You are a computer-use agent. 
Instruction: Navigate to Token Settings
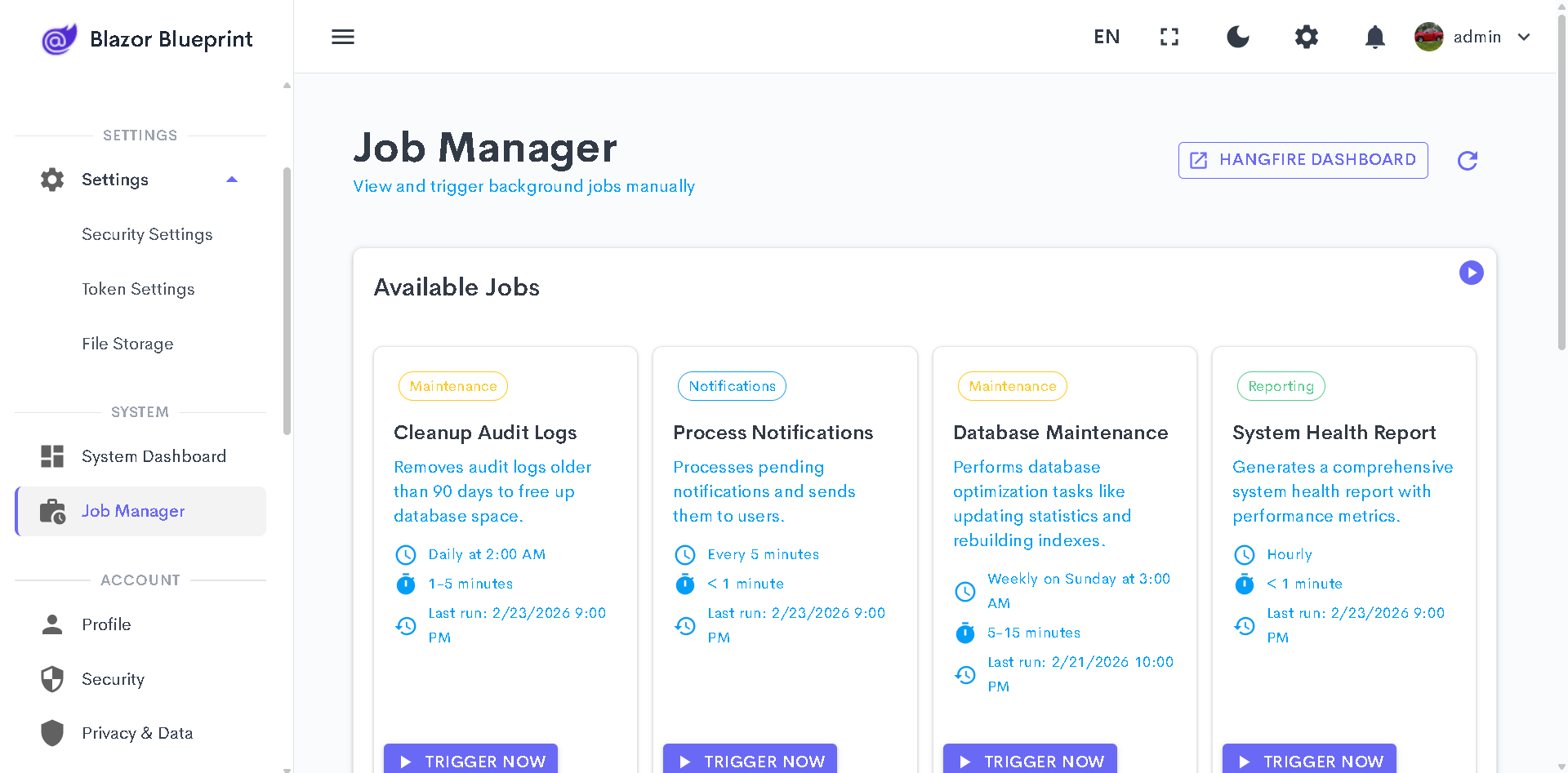click(x=138, y=289)
